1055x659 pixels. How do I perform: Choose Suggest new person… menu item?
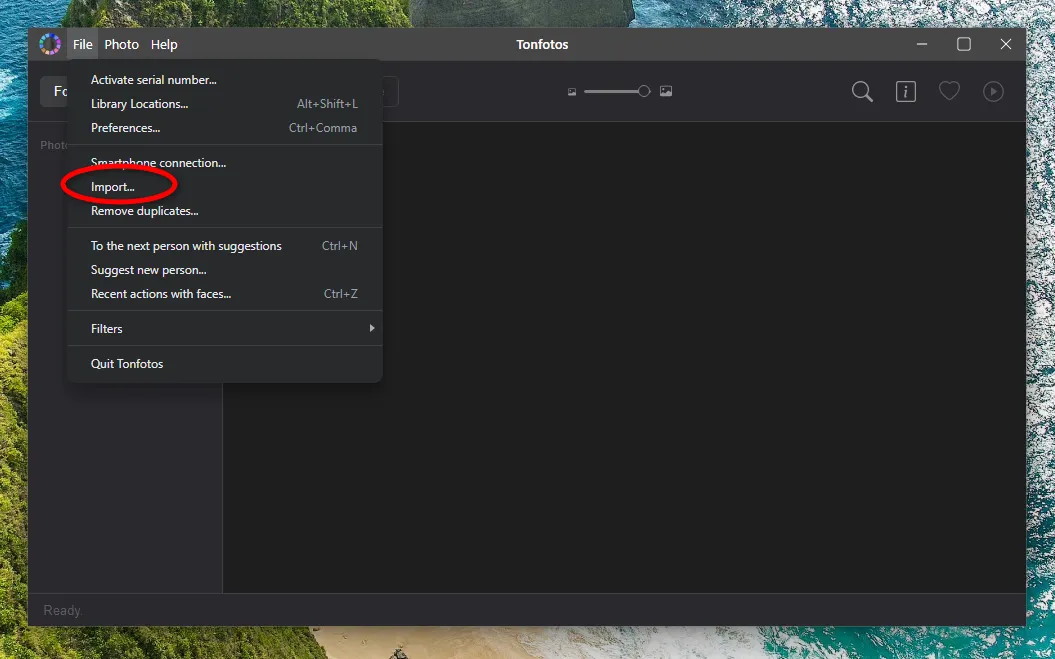pos(225,270)
